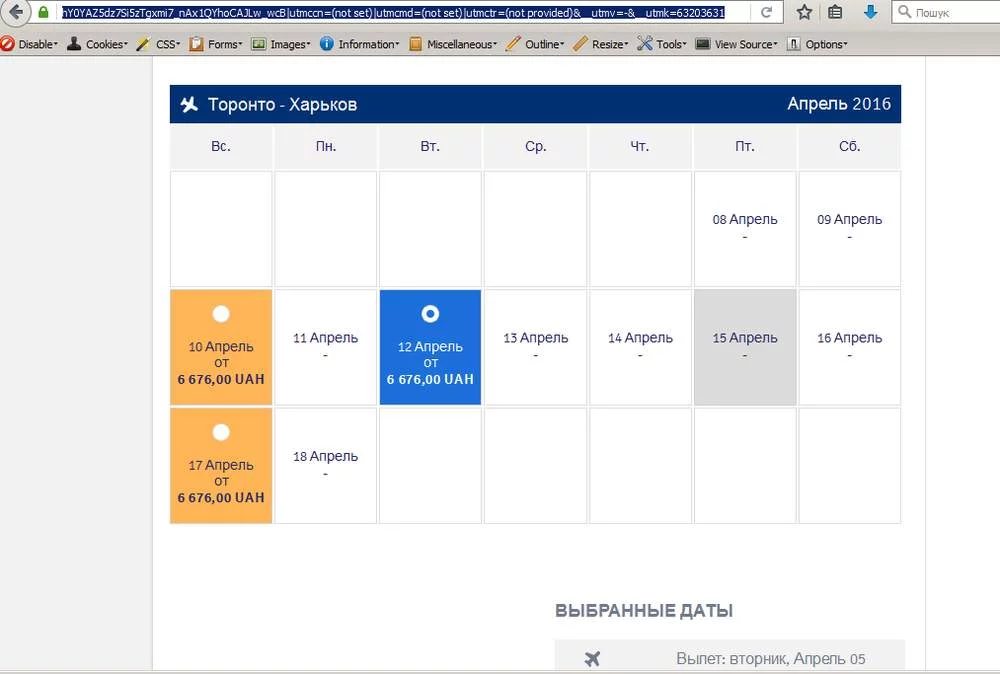Viewport: 1000px width, 674px height.
Task: Open the Information dropdown menu
Action: point(360,44)
